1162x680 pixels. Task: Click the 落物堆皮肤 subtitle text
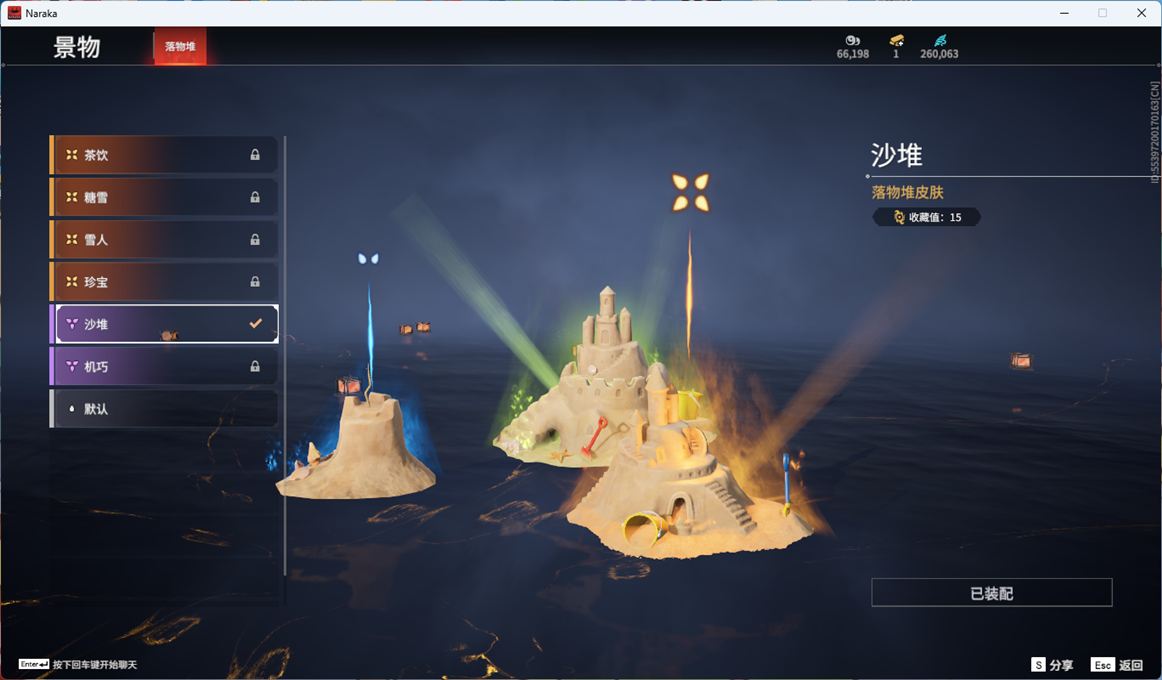(908, 193)
